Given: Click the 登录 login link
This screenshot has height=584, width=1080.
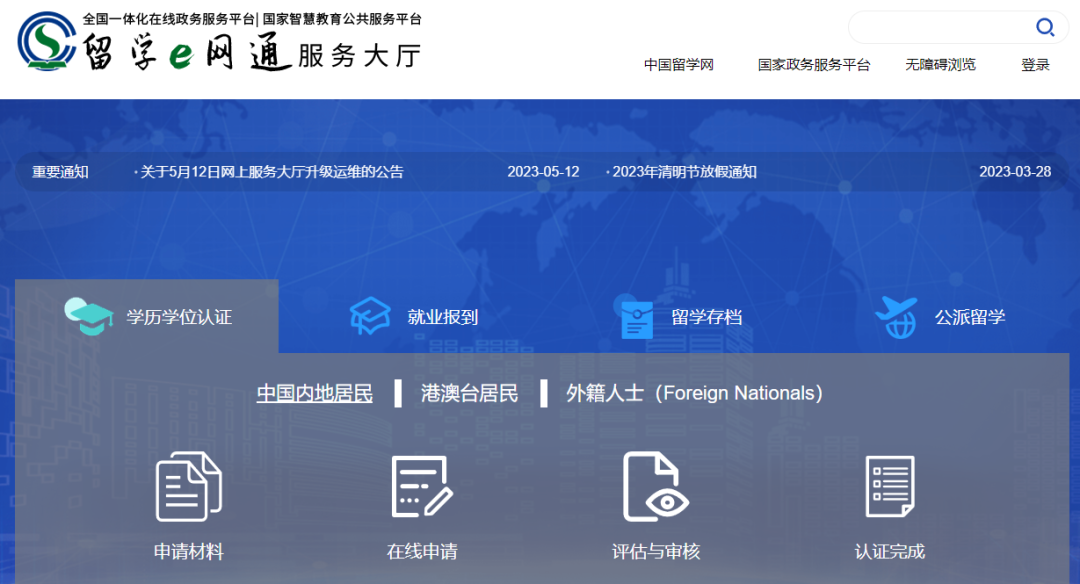Looking at the screenshot, I should tap(1035, 65).
